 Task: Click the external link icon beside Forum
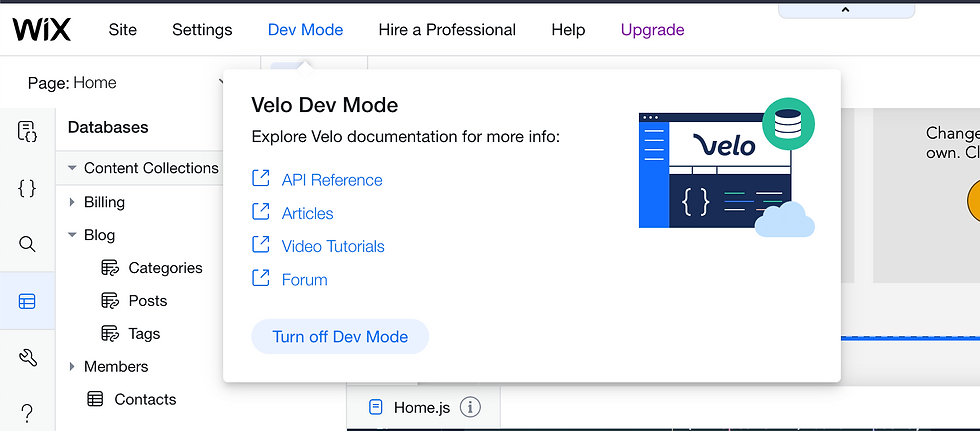click(x=261, y=278)
